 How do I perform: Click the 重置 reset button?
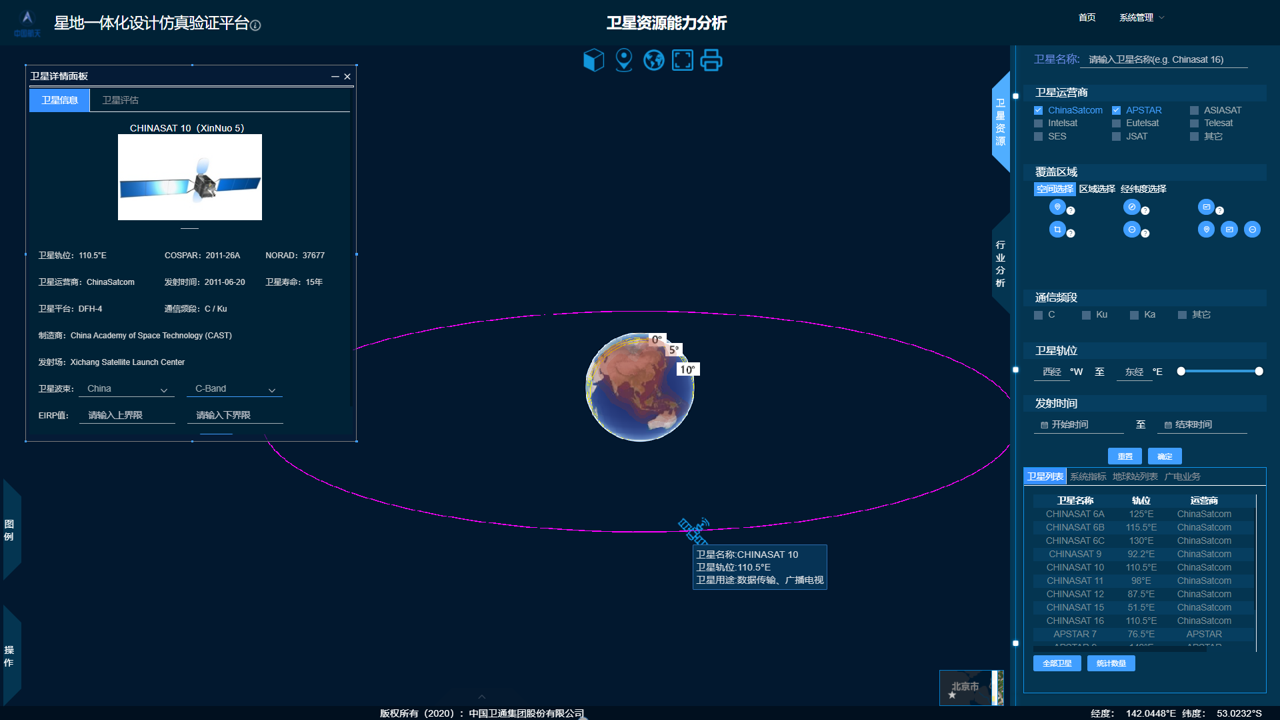pos(1125,456)
